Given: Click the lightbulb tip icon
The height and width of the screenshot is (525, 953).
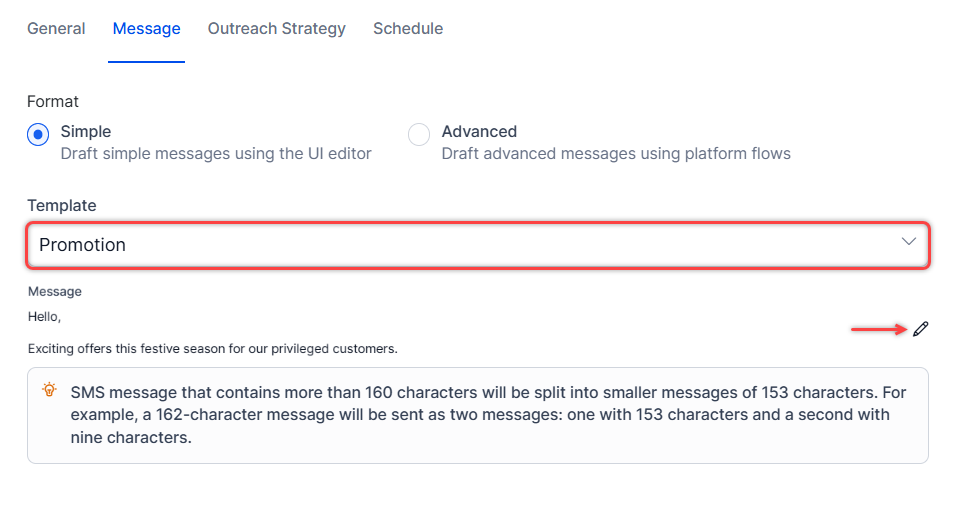Looking at the screenshot, I should point(49,390).
